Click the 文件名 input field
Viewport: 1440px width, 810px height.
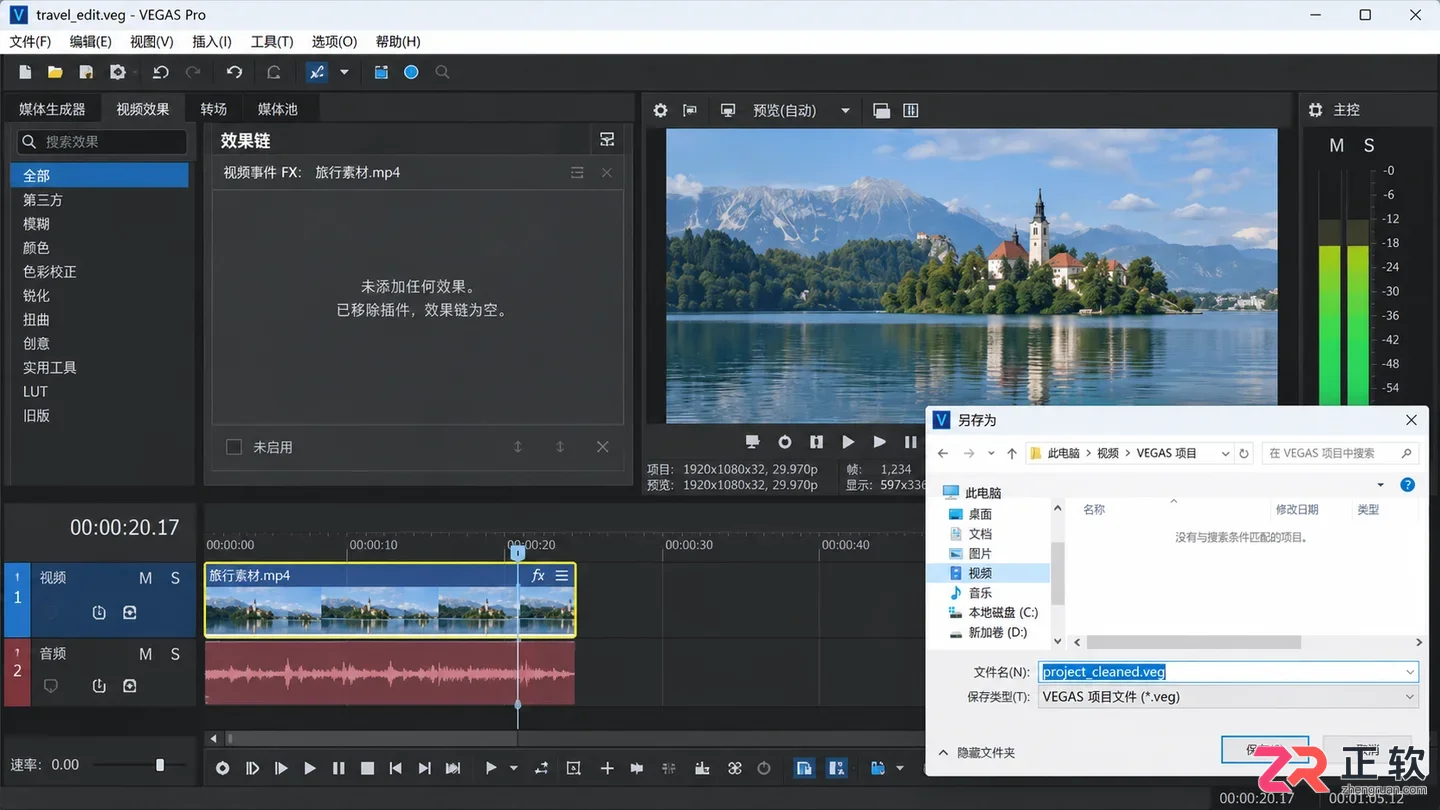tap(1229, 672)
